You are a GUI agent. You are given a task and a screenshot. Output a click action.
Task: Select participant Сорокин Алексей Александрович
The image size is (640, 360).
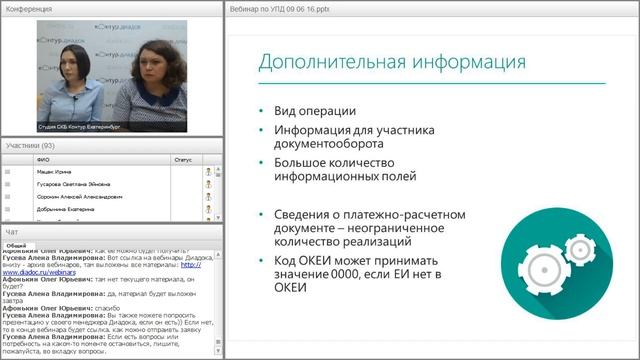point(80,197)
